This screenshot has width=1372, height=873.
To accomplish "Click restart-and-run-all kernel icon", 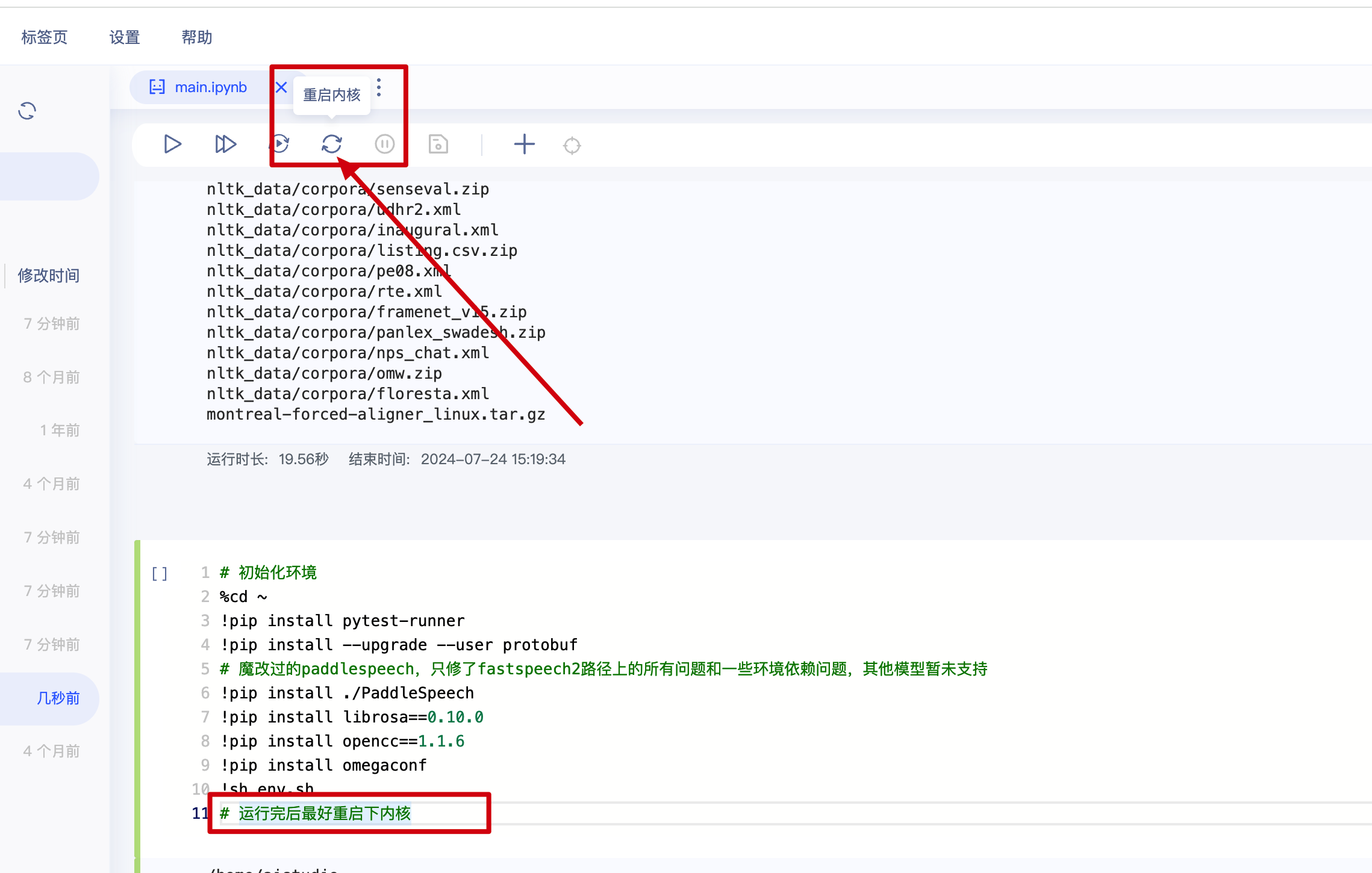I will click(279, 144).
